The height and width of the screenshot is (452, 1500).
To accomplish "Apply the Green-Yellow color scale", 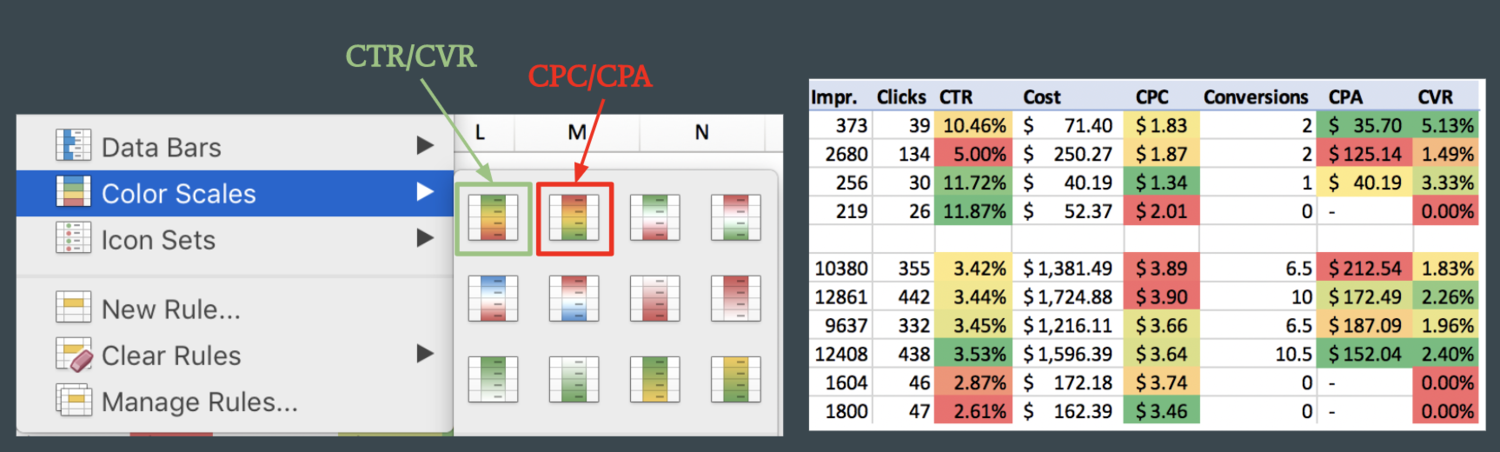I will click(655, 379).
